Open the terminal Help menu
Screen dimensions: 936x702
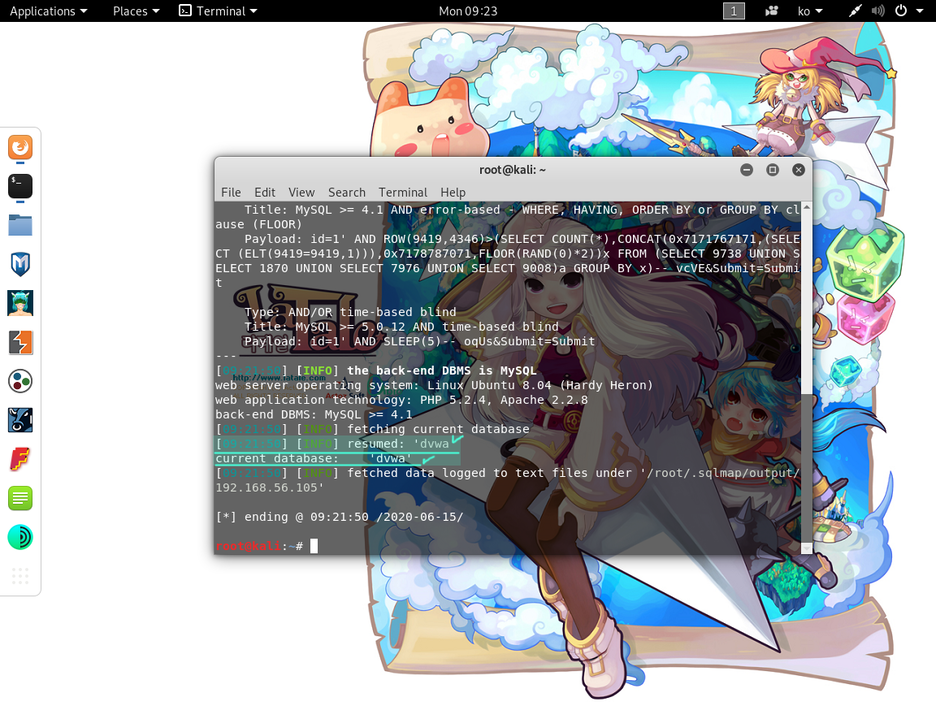453,192
